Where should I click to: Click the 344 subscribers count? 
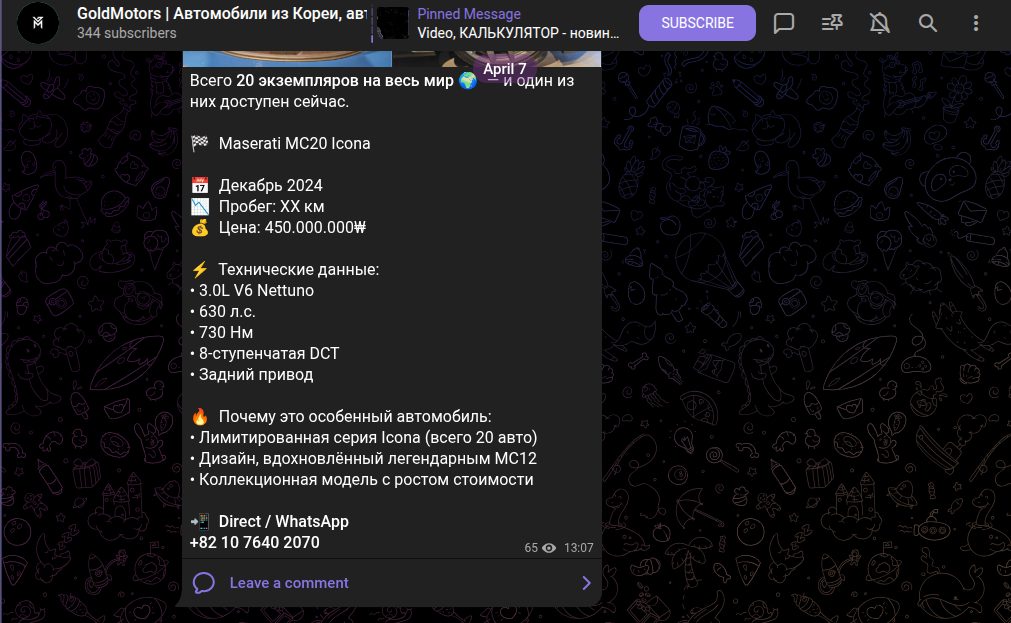[x=126, y=33]
